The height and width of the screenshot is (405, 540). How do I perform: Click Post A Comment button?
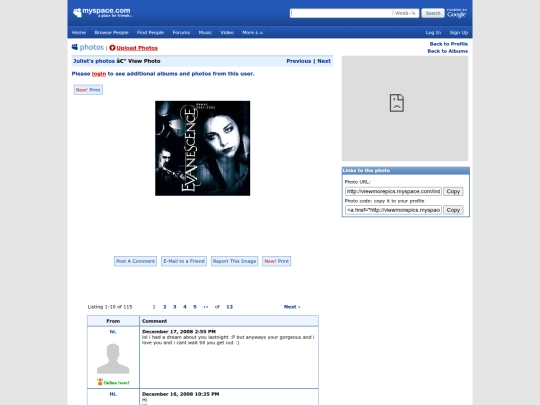click(x=135, y=261)
